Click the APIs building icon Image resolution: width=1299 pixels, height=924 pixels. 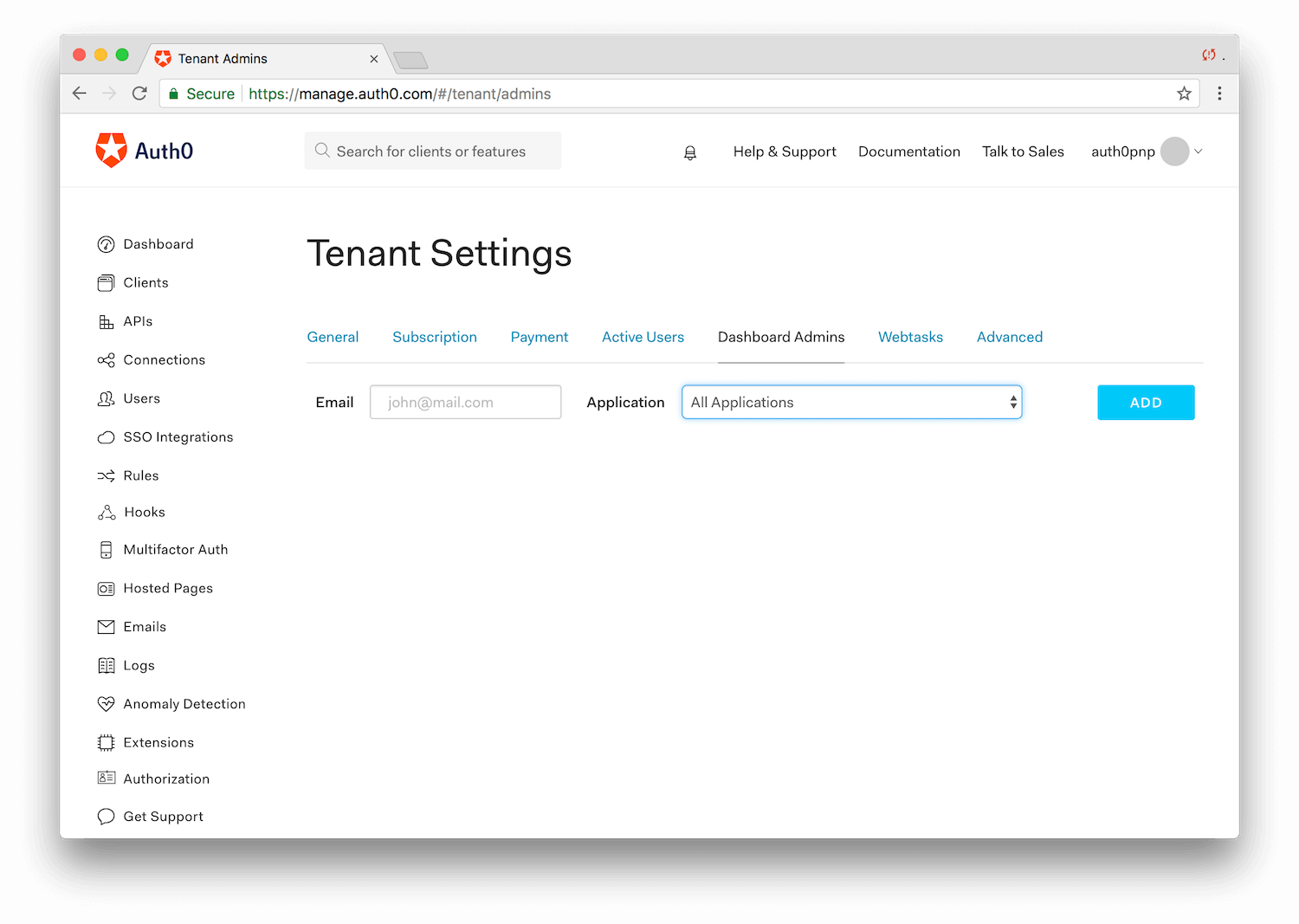point(106,322)
